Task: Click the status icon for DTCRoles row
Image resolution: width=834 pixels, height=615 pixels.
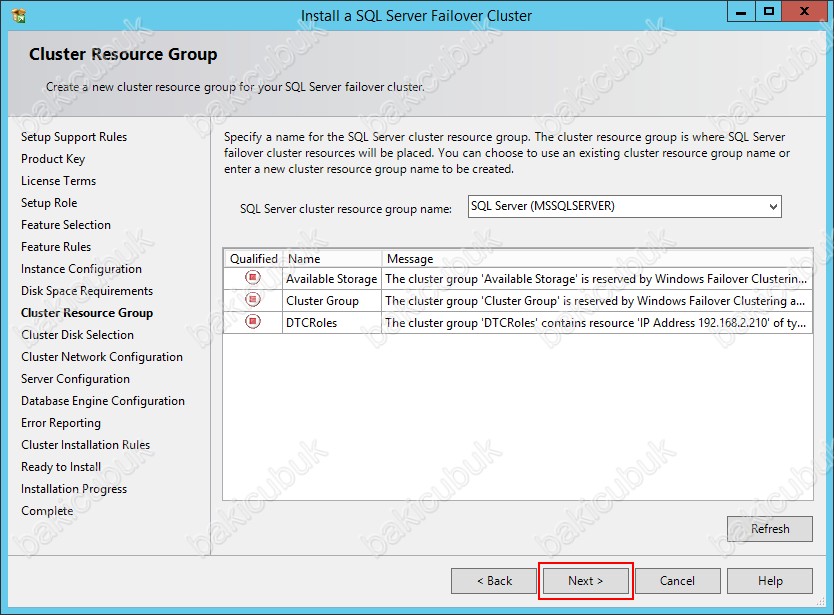Action: [x=253, y=322]
